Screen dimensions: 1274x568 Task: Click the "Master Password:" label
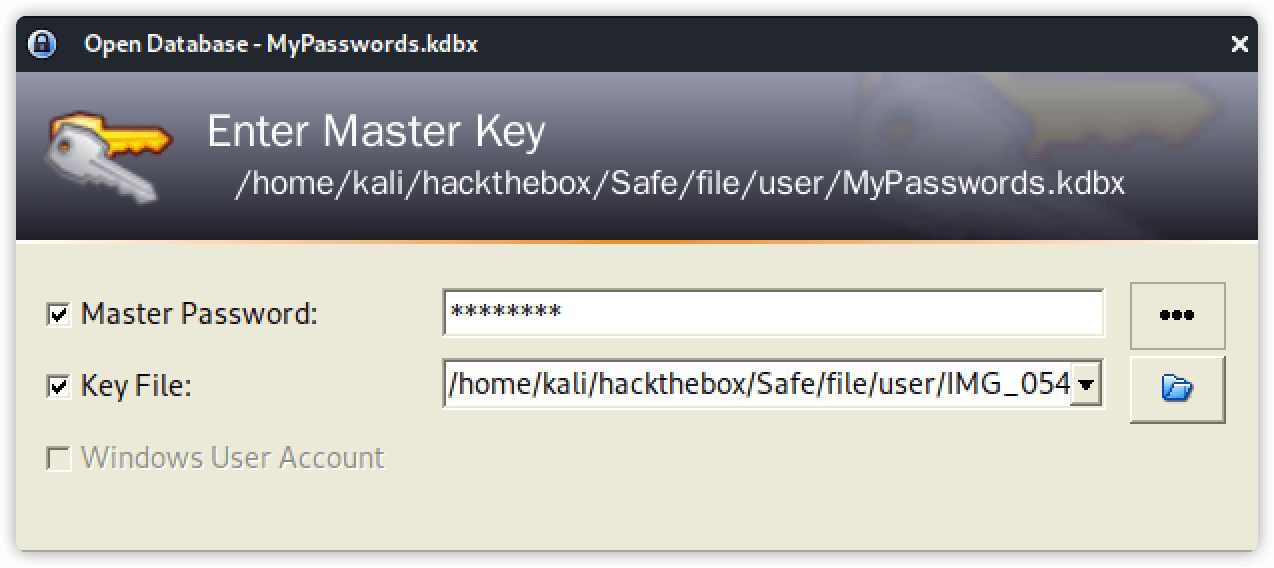click(199, 314)
